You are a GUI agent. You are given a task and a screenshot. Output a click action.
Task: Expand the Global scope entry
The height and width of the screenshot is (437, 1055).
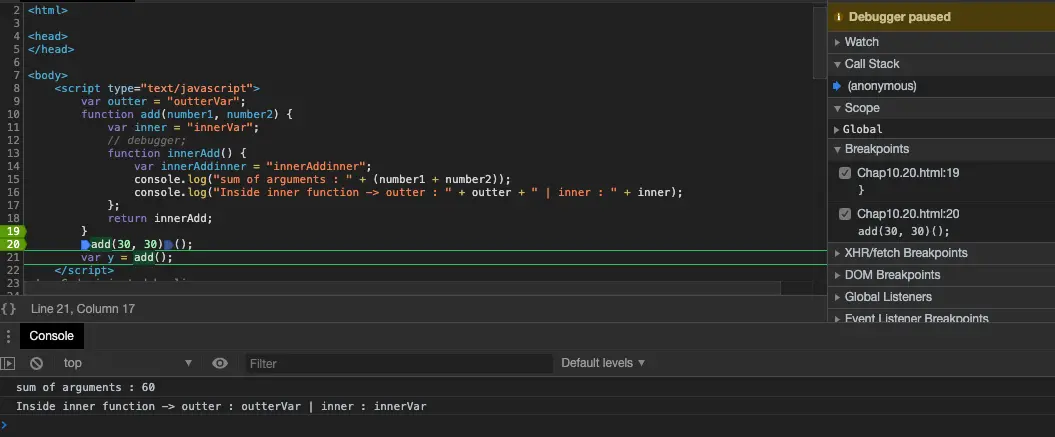tap(838, 129)
